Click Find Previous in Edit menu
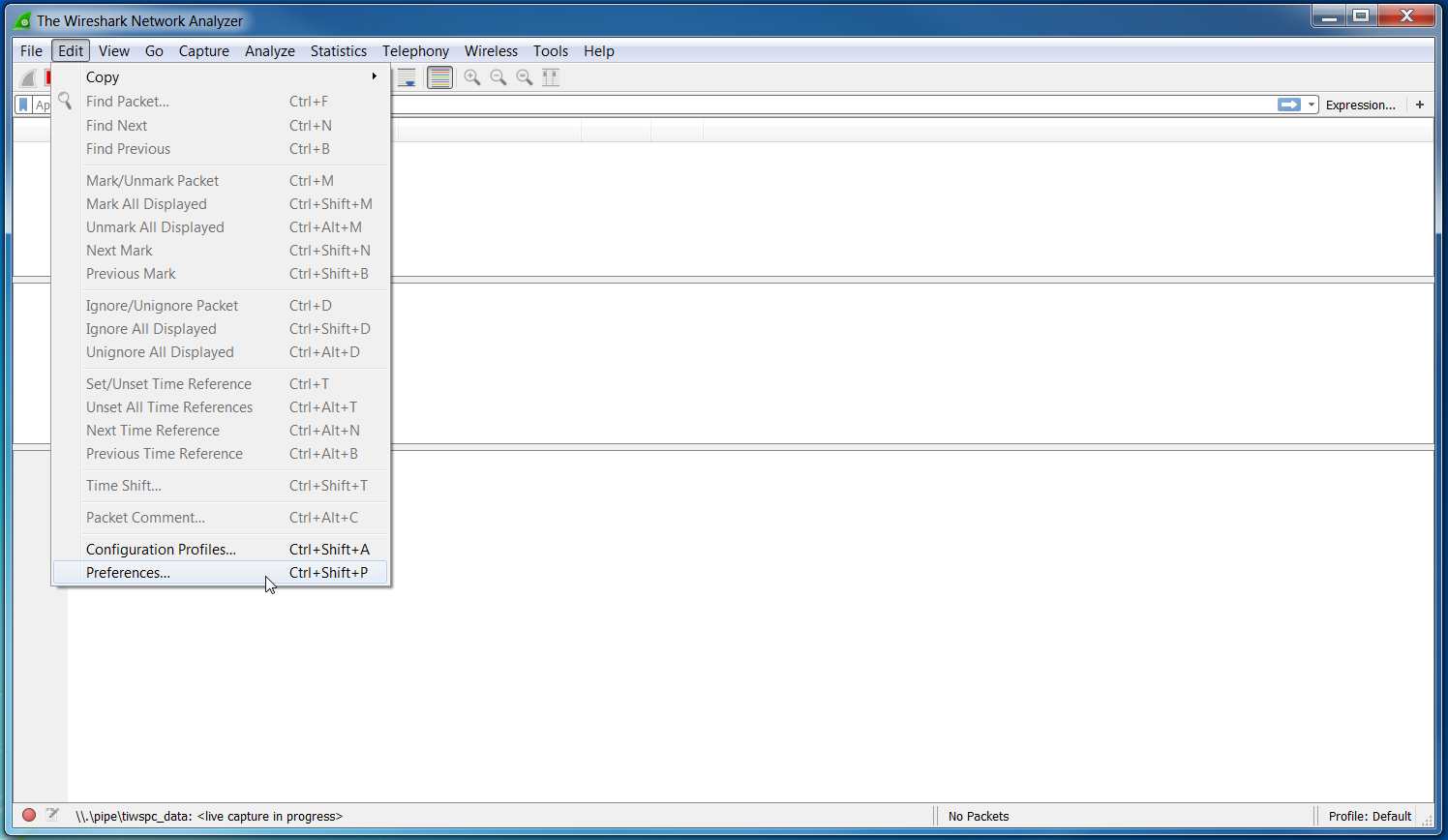The image size is (1448, 840). point(222,149)
